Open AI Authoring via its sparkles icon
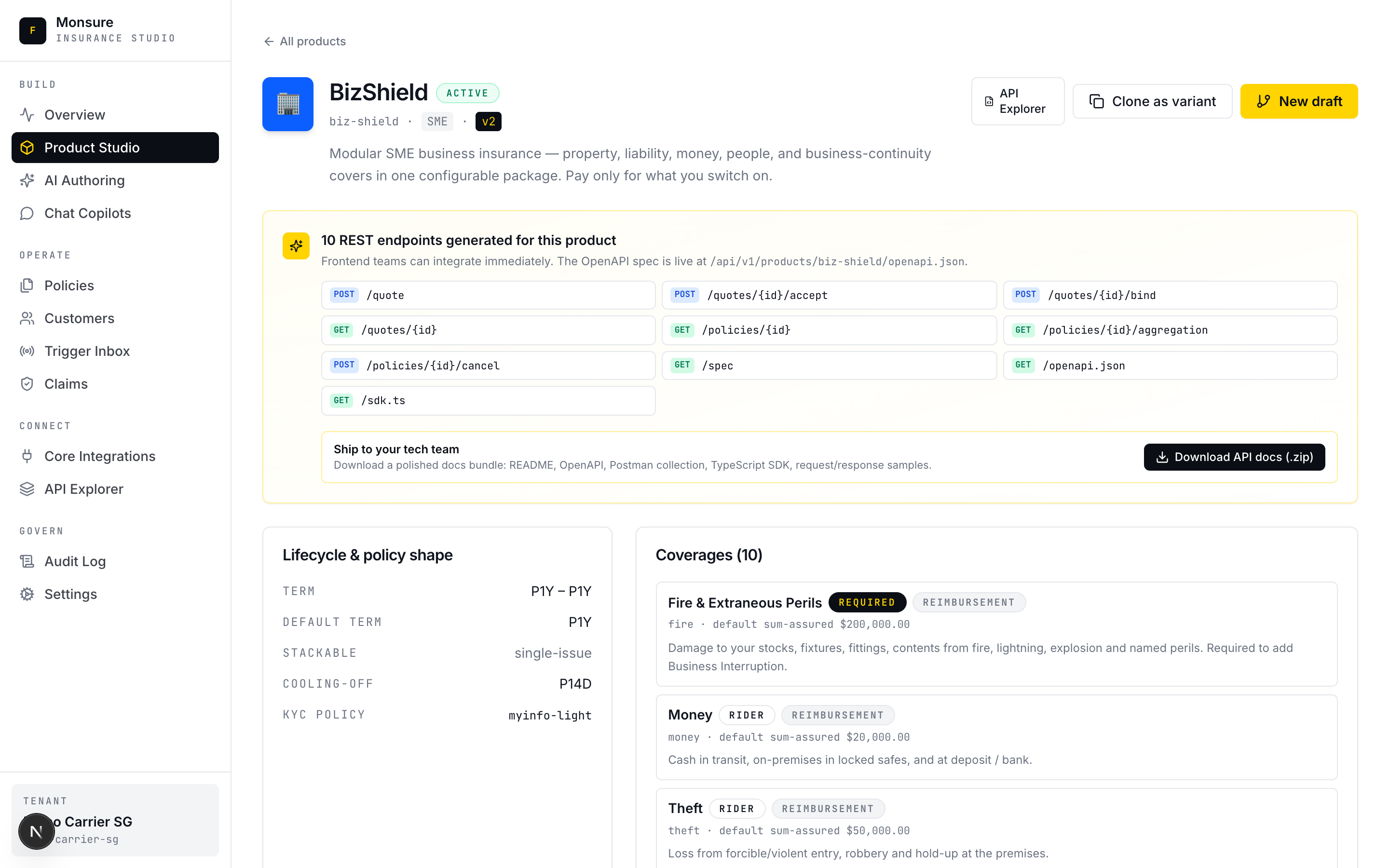 click(x=27, y=180)
